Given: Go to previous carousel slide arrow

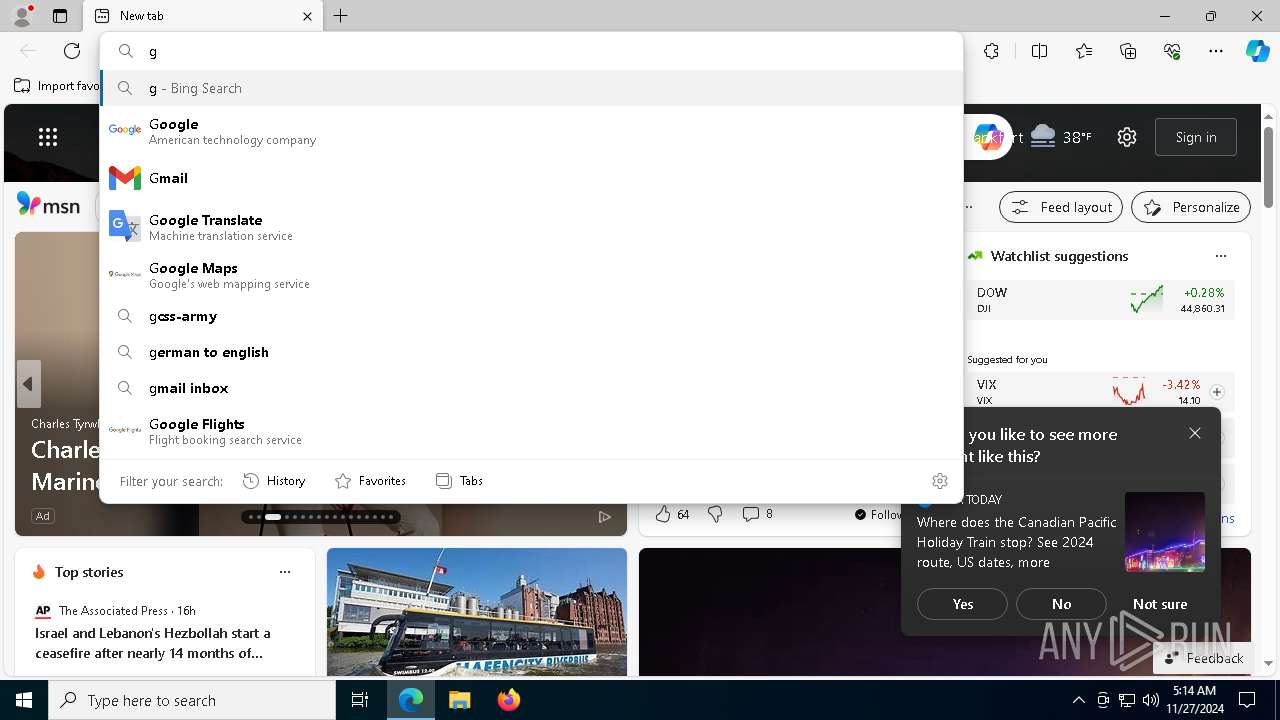Looking at the screenshot, I should click(x=28, y=384).
